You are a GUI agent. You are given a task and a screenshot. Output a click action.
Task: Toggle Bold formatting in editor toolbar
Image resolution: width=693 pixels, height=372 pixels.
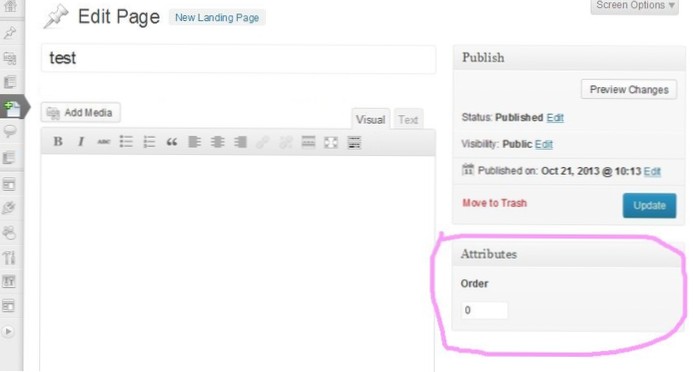point(58,142)
